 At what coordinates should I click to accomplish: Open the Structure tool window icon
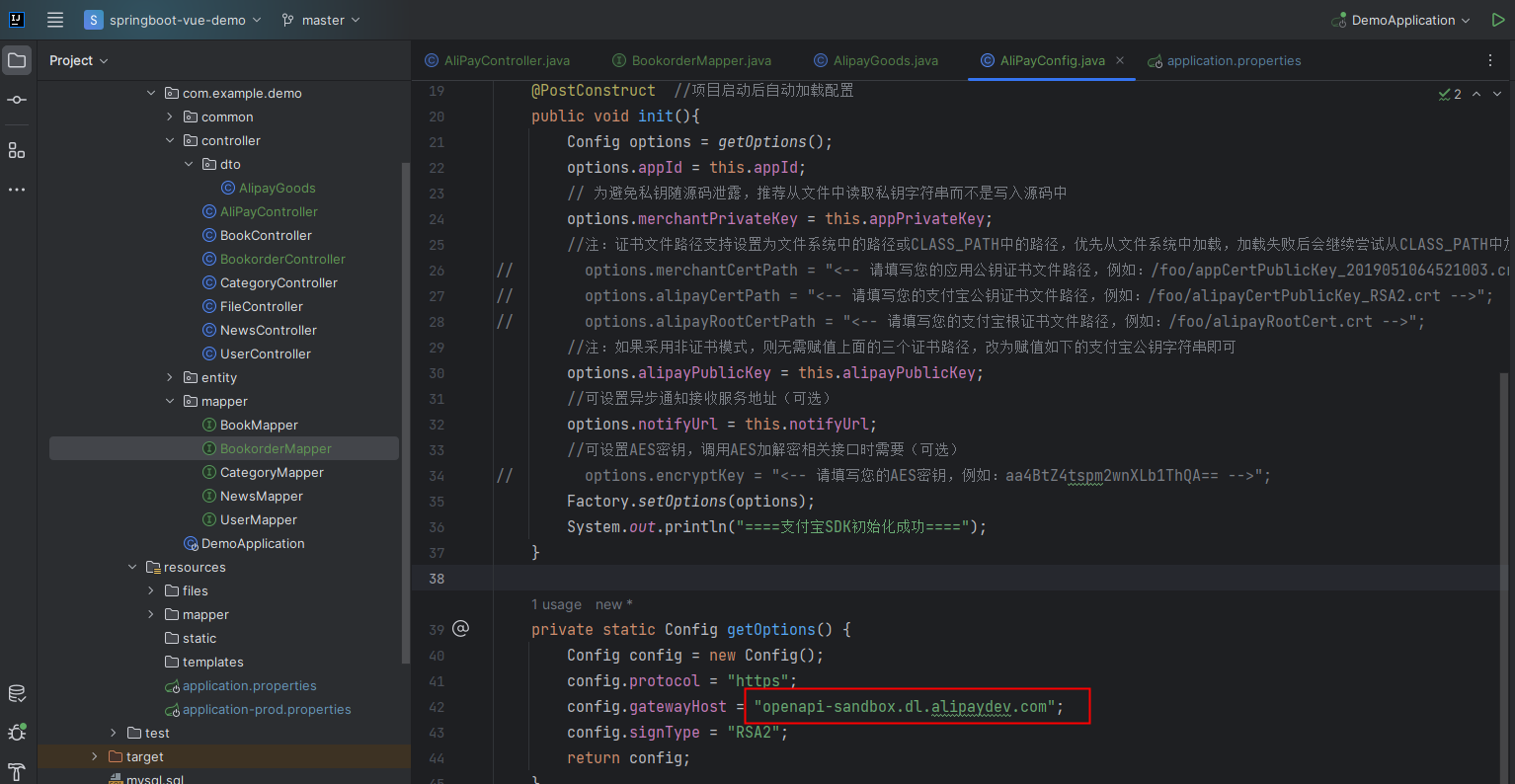click(17, 150)
